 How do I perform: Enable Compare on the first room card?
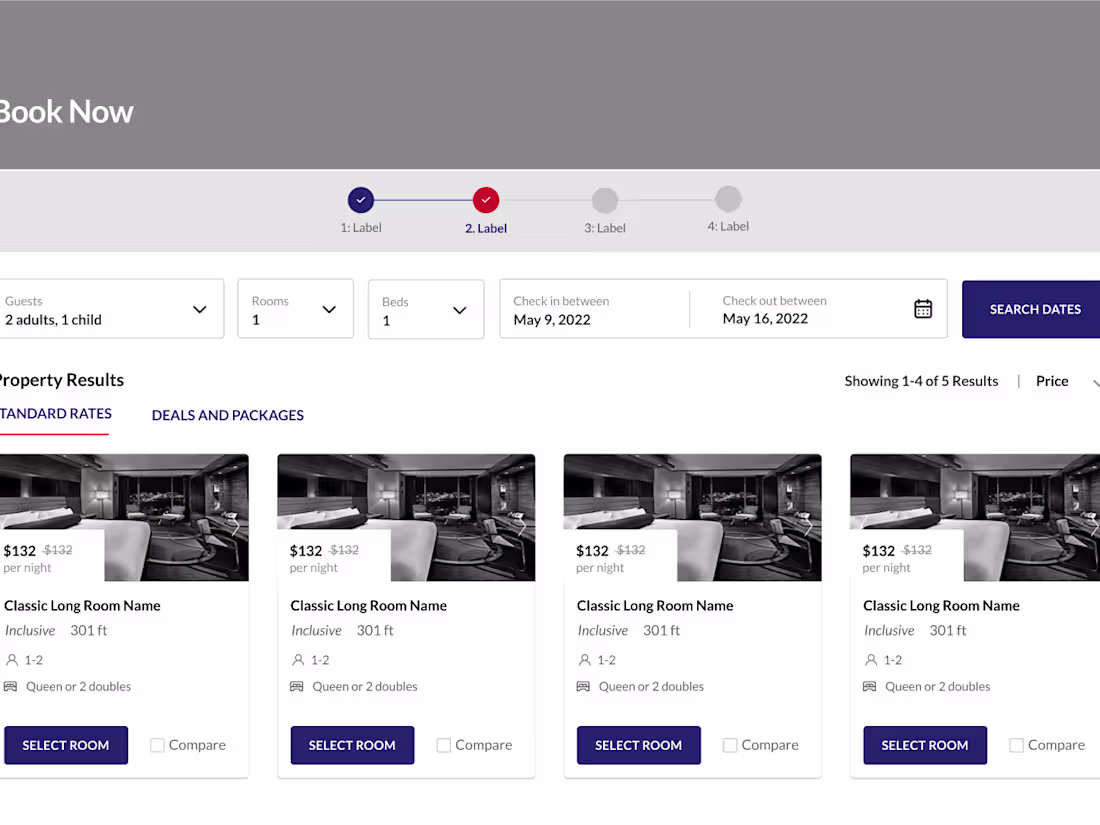click(x=157, y=745)
